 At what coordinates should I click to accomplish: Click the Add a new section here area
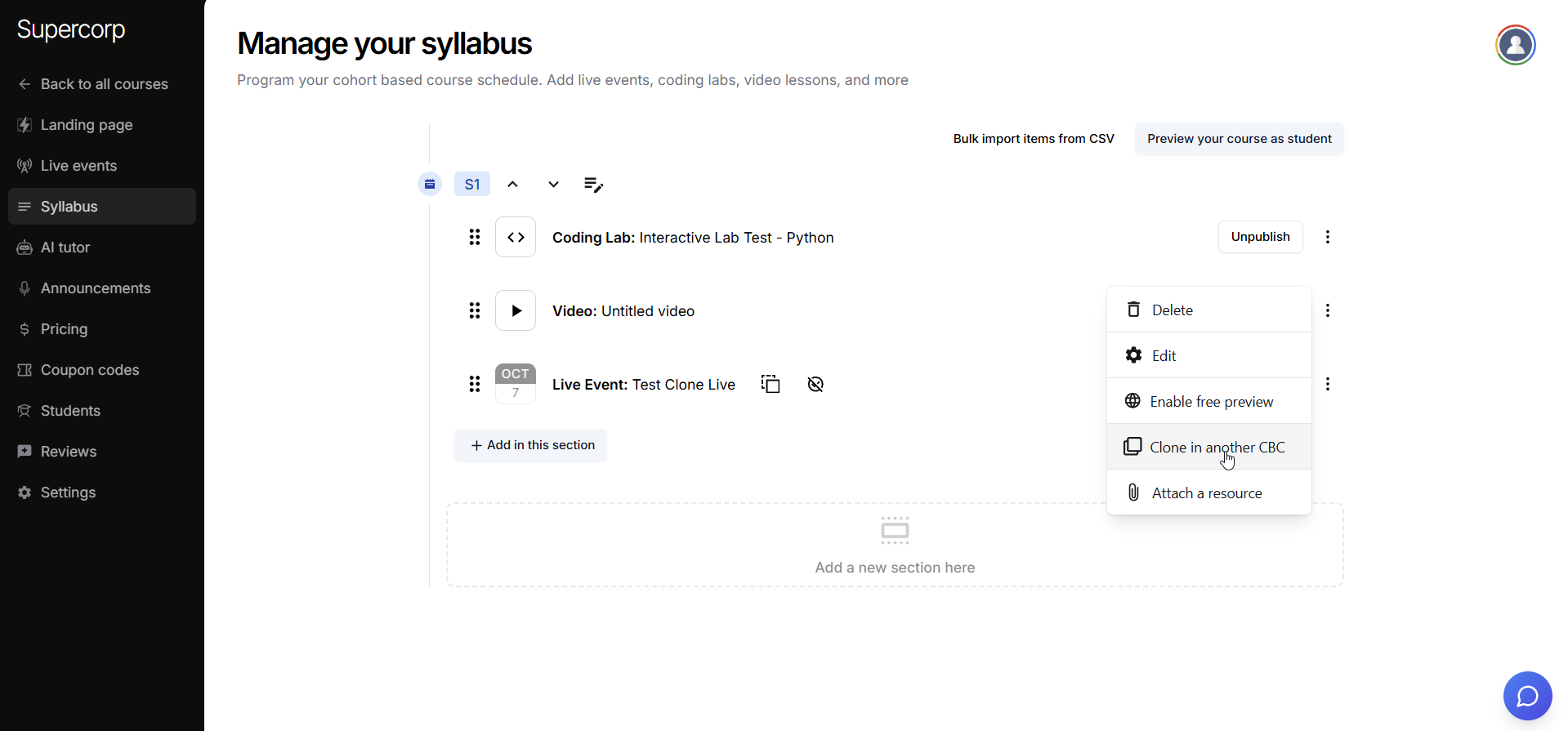coord(894,545)
